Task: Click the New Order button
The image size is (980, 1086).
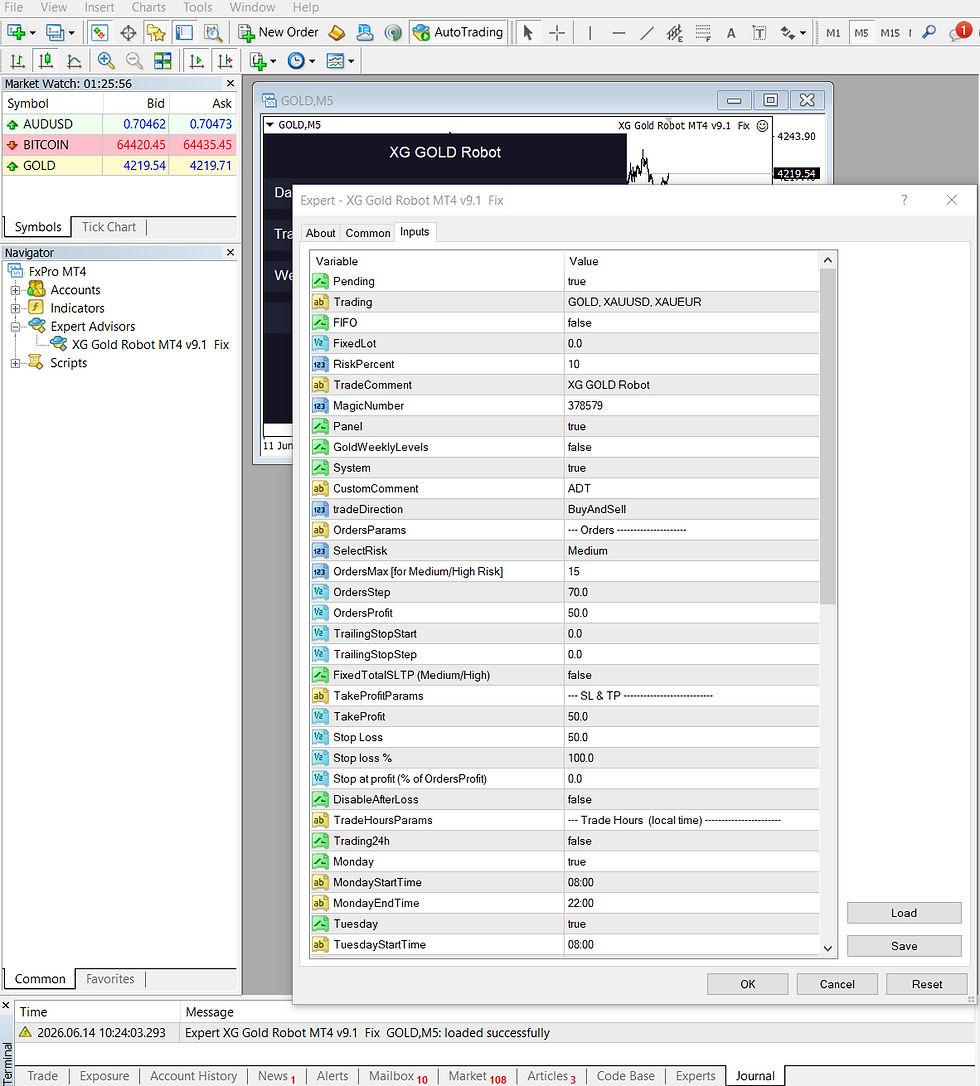Action: pyautogui.click(x=278, y=33)
